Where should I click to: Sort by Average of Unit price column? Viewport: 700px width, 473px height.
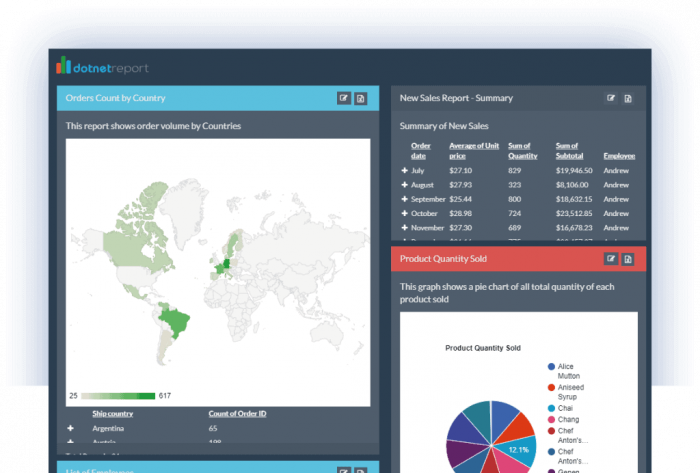tap(474, 151)
